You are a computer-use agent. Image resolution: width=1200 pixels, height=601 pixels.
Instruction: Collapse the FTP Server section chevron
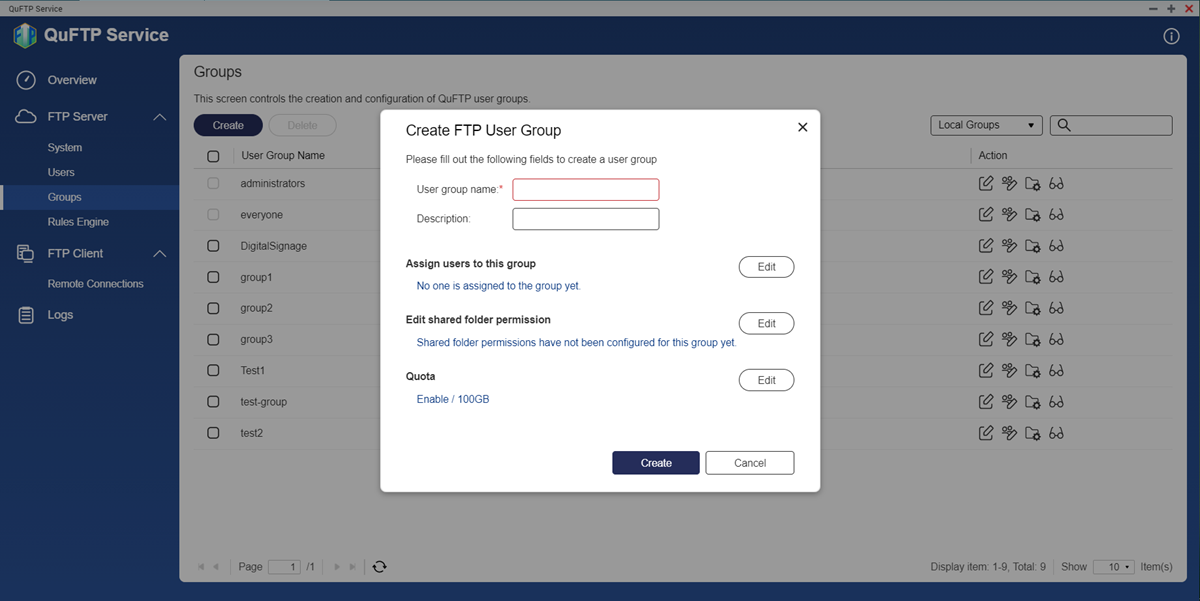point(159,117)
